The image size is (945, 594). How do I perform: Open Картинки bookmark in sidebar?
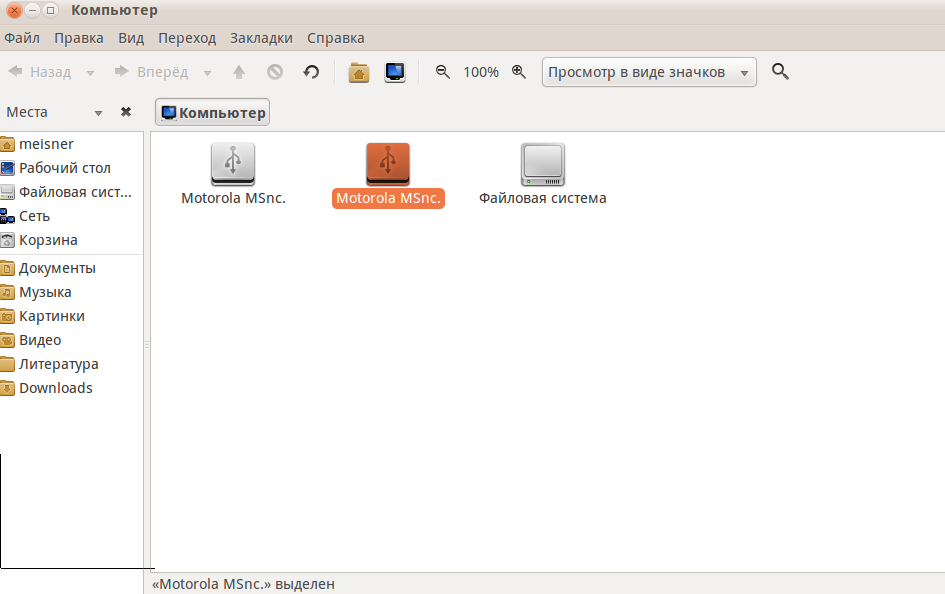pos(71,316)
